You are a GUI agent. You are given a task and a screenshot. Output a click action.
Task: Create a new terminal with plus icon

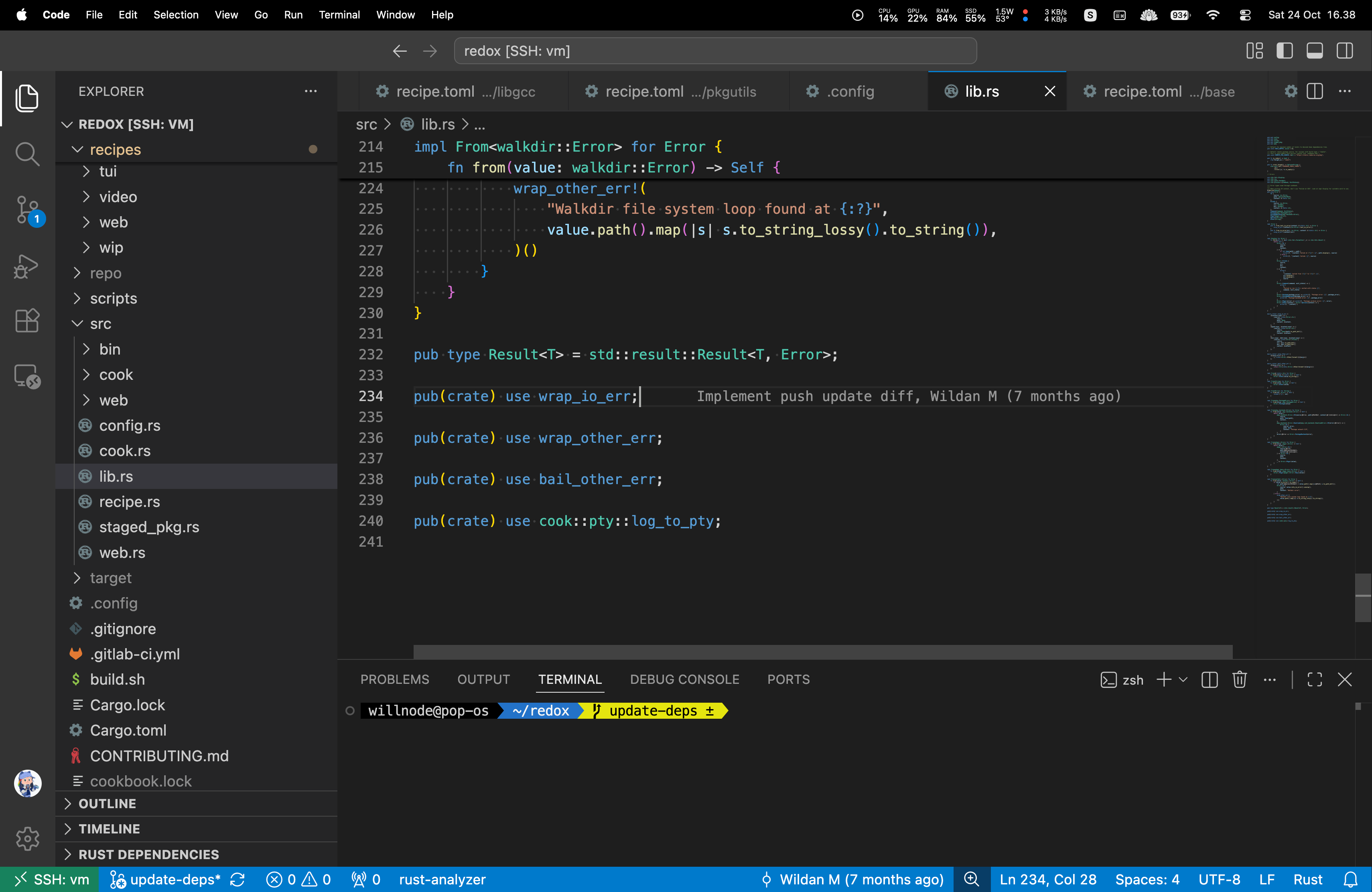pos(1164,680)
